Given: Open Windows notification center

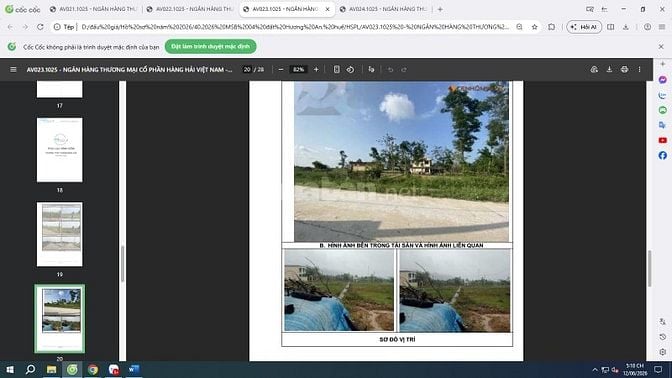Looking at the screenshot, I should (x=658, y=369).
